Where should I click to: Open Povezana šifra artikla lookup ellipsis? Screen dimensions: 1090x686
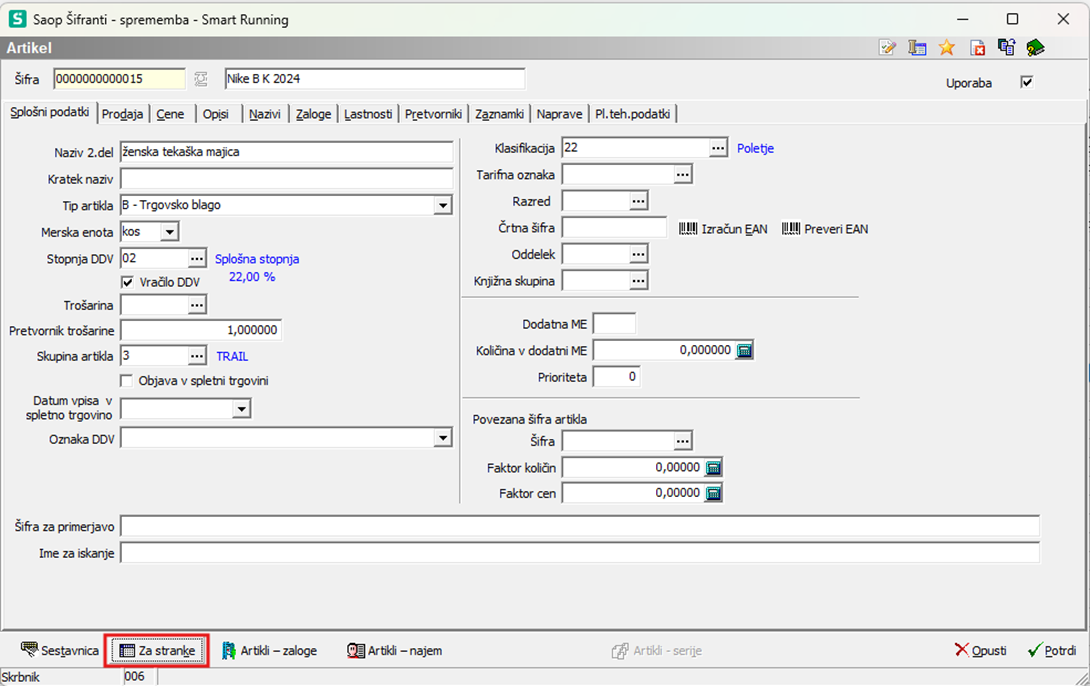tap(683, 441)
